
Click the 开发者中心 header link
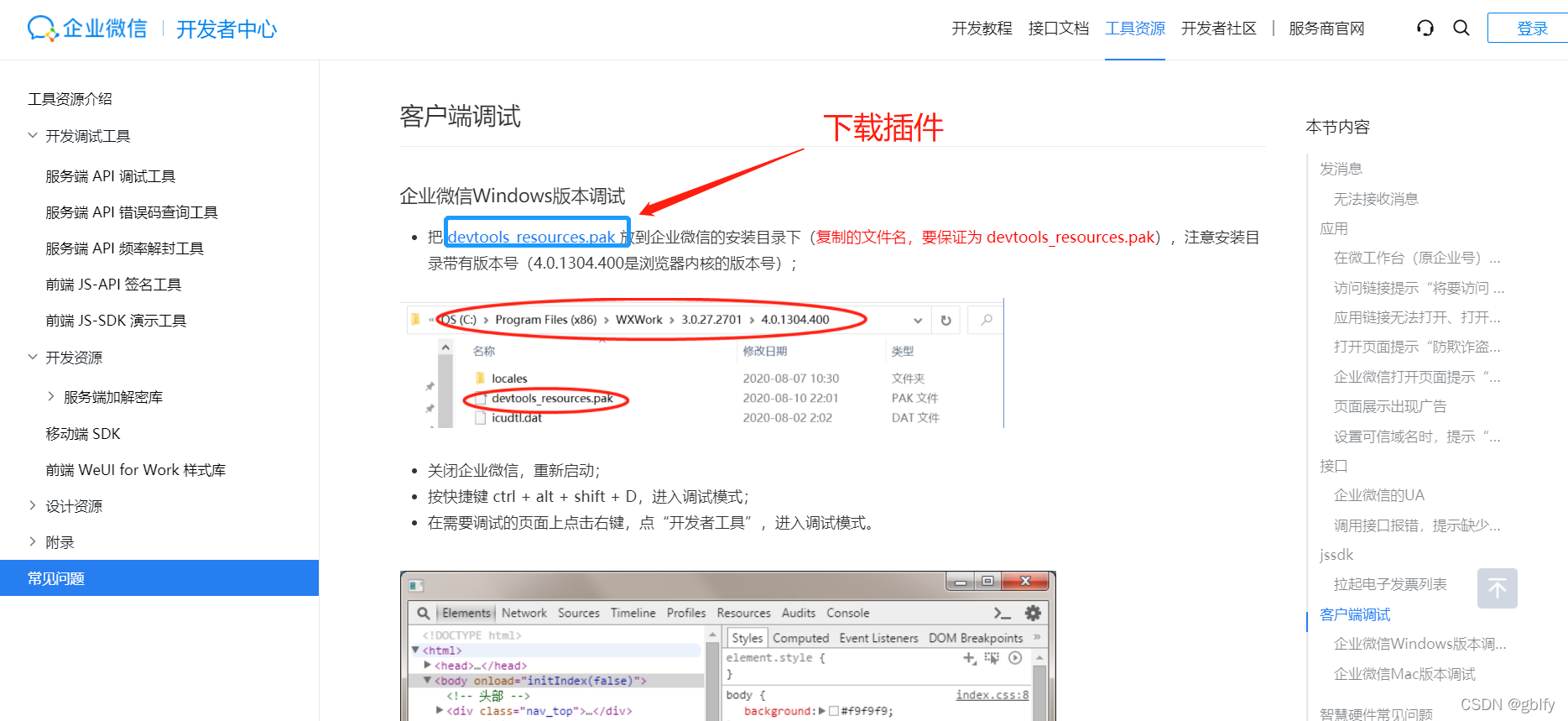click(x=227, y=29)
